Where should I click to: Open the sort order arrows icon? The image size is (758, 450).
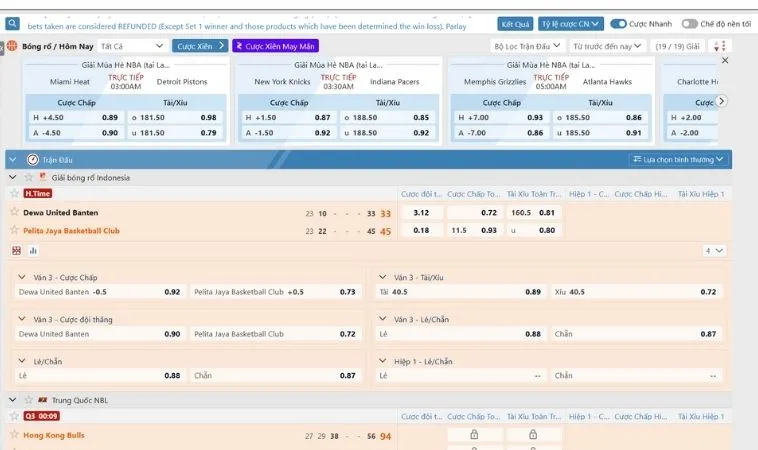720,46
